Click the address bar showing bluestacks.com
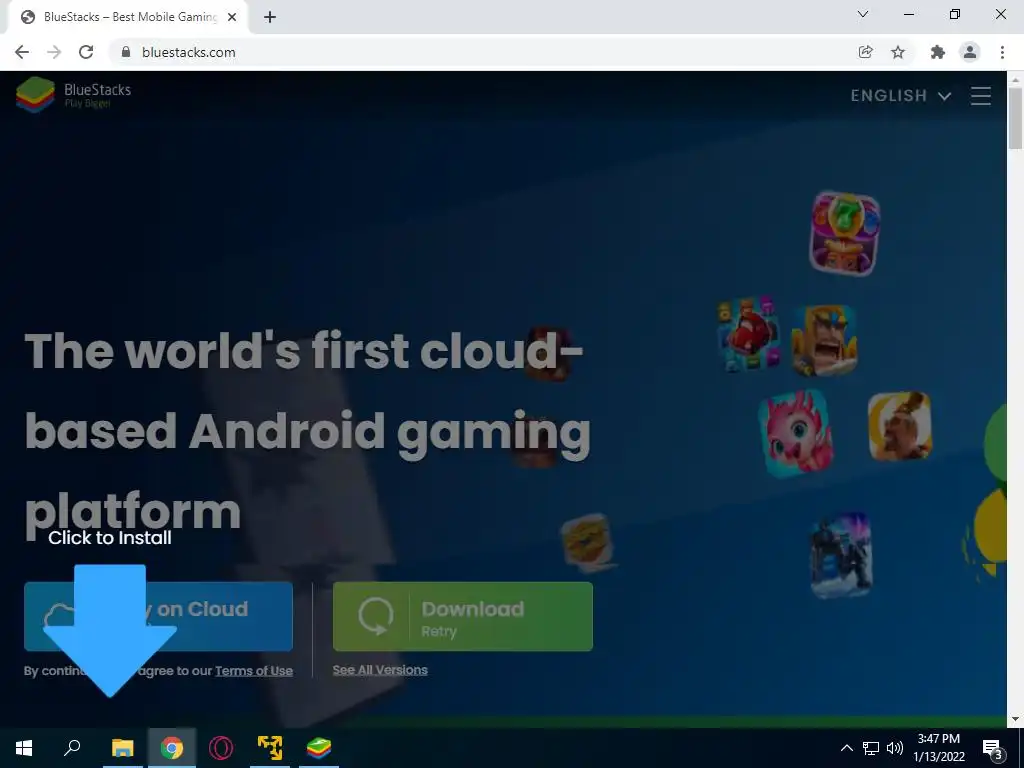Viewport: 1024px width, 768px height. tap(483, 52)
